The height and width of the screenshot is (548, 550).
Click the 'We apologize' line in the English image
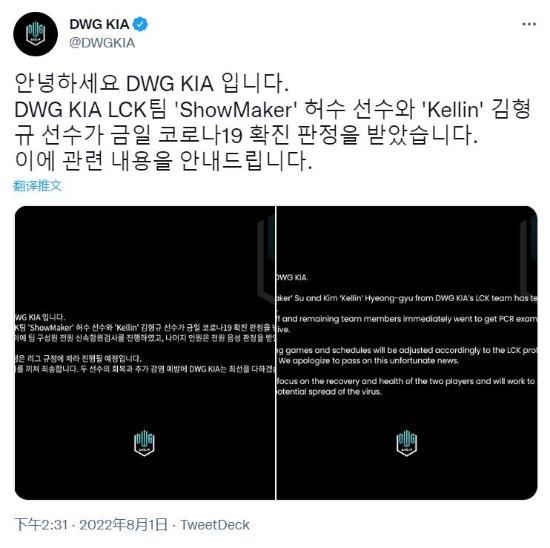(369, 361)
